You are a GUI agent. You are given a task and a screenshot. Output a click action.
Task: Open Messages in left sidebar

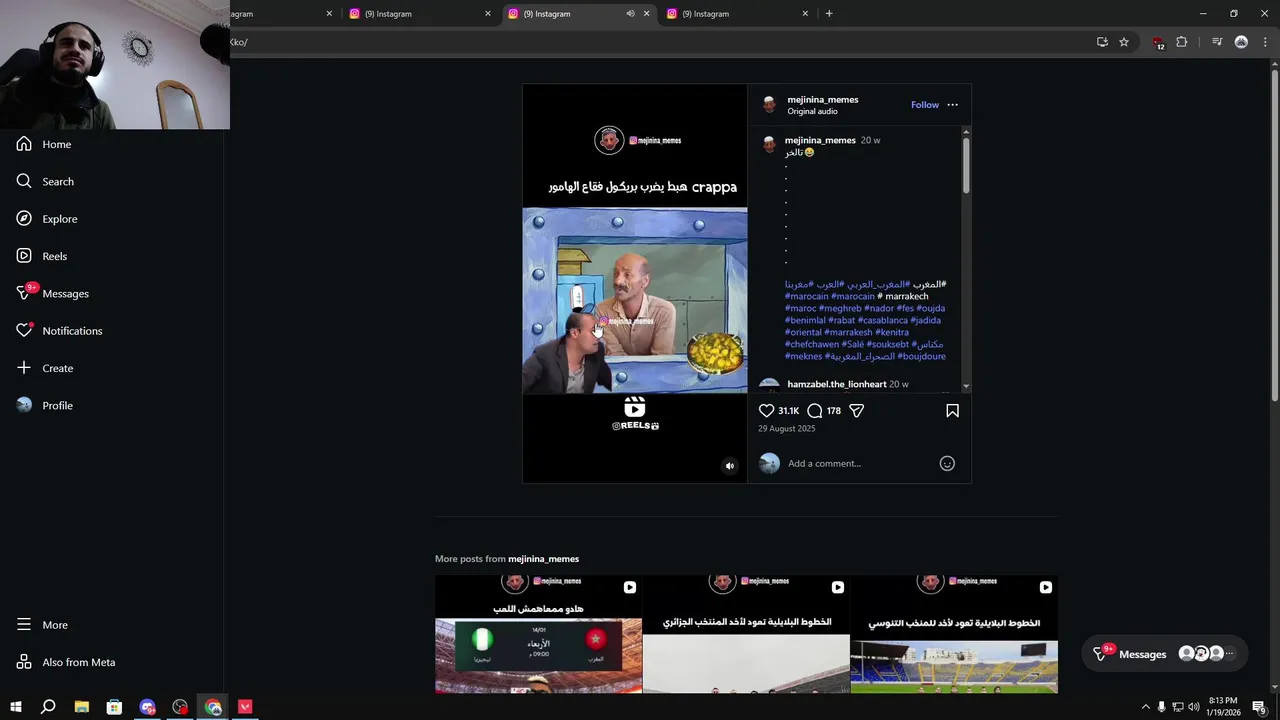click(x=53, y=293)
